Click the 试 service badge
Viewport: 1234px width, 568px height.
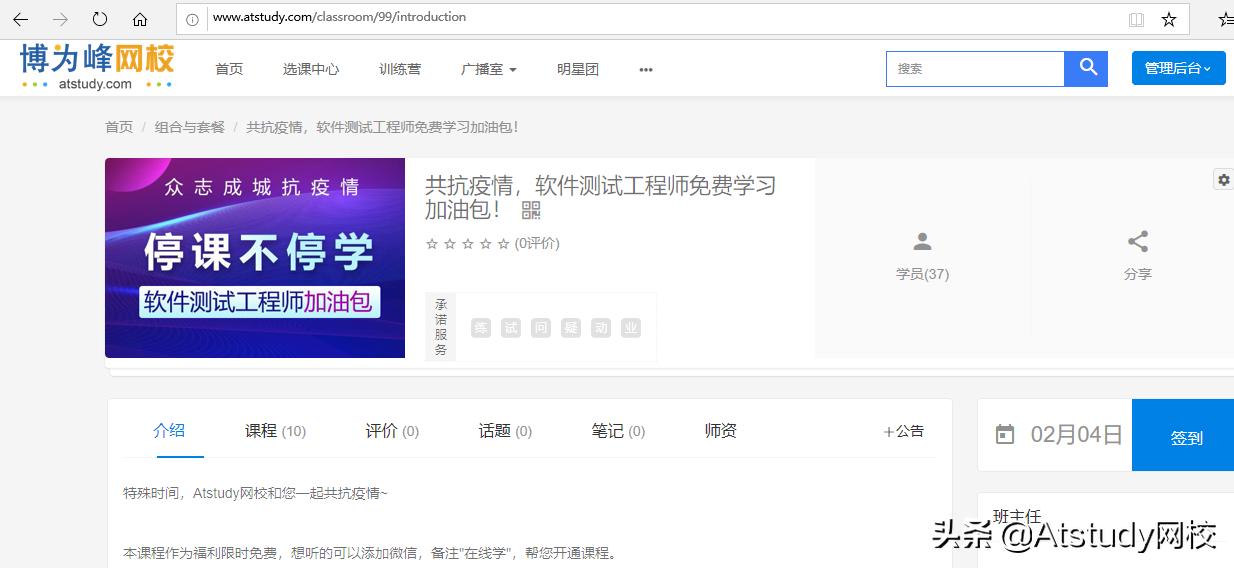511,328
